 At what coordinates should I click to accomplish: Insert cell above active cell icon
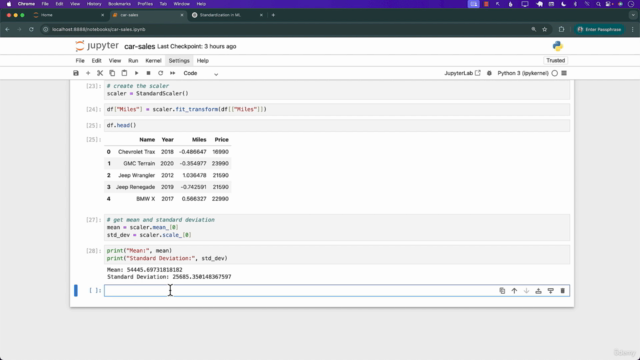tap(538, 291)
